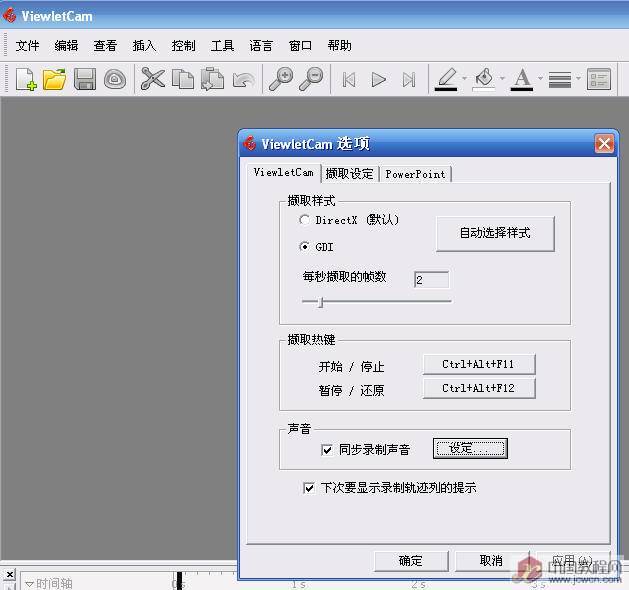
Task: Switch to the 撷取设定 tab
Action: point(349,174)
